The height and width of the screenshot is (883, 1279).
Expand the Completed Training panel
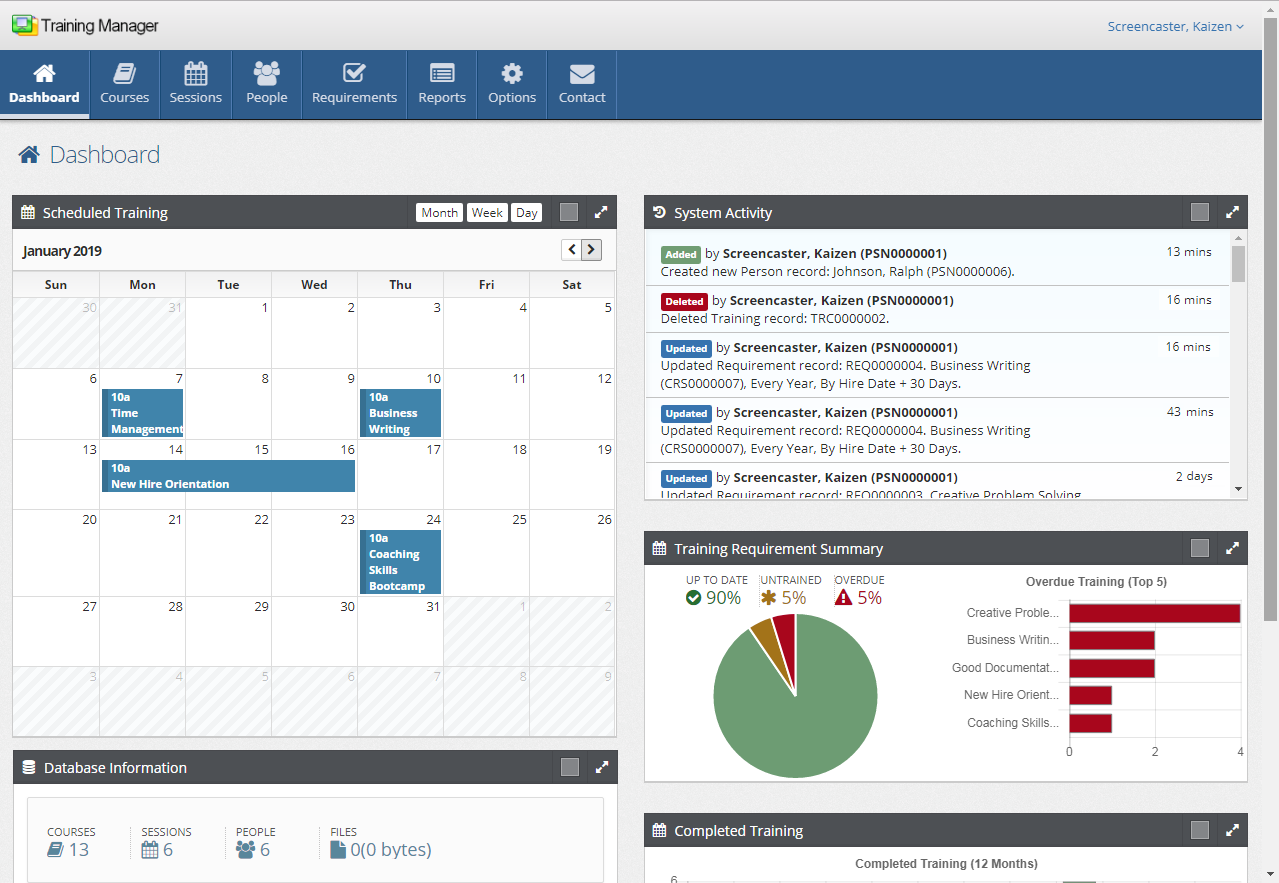tap(1232, 830)
